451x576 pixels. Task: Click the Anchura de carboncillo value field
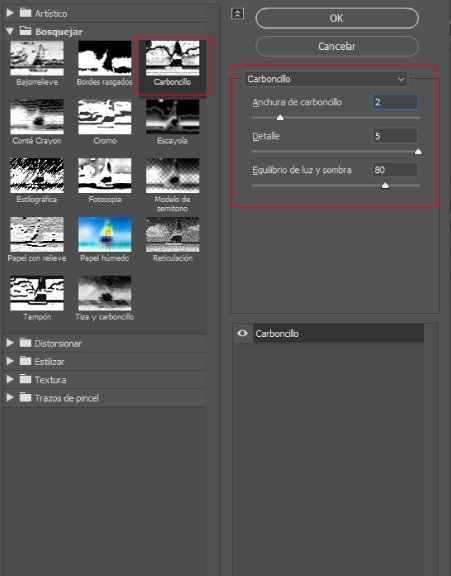[x=395, y=102]
